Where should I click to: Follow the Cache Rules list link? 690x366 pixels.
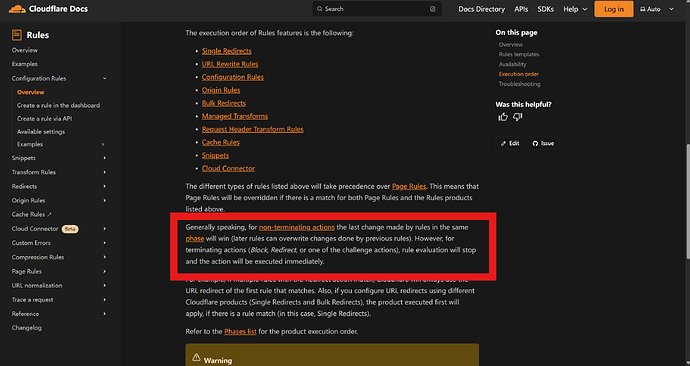220,143
